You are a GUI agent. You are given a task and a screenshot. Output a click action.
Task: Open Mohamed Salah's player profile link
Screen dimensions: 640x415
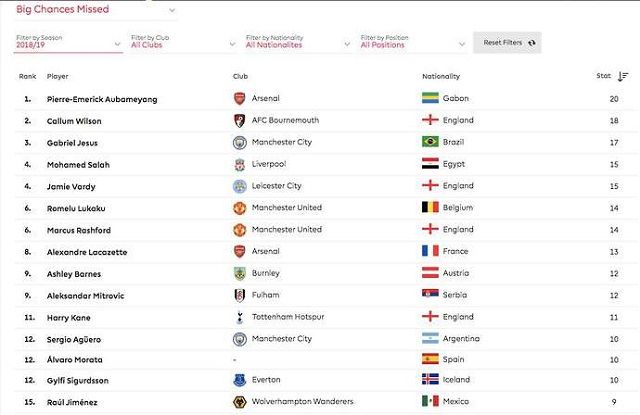click(x=78, y=165)
